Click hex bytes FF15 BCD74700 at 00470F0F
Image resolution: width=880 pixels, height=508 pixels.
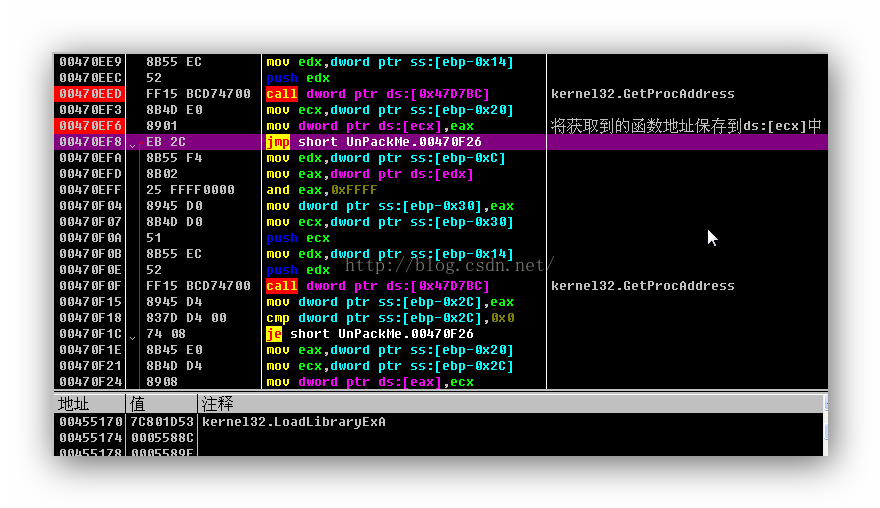tap(198, 286)
